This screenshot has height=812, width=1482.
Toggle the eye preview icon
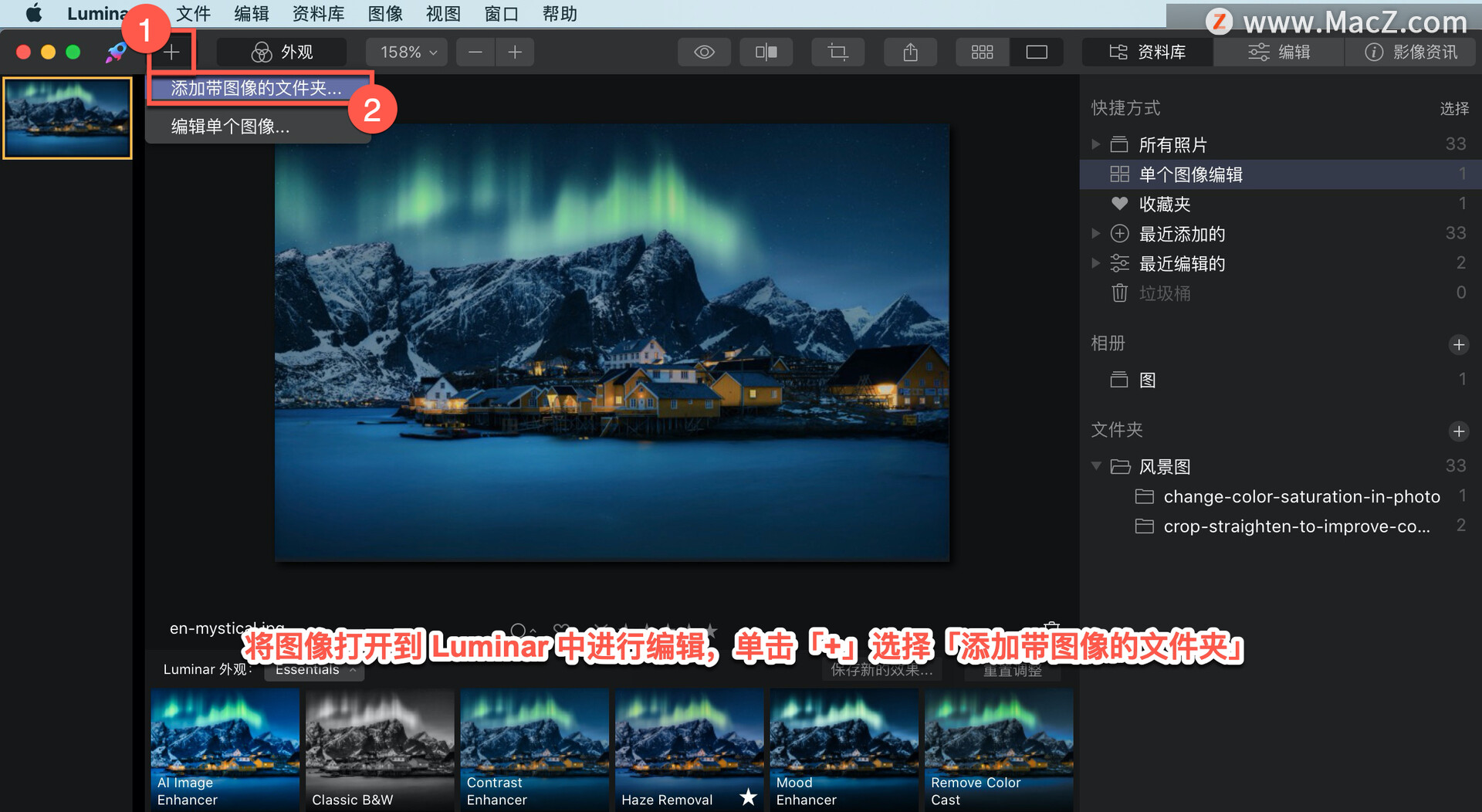coord(703,52)
